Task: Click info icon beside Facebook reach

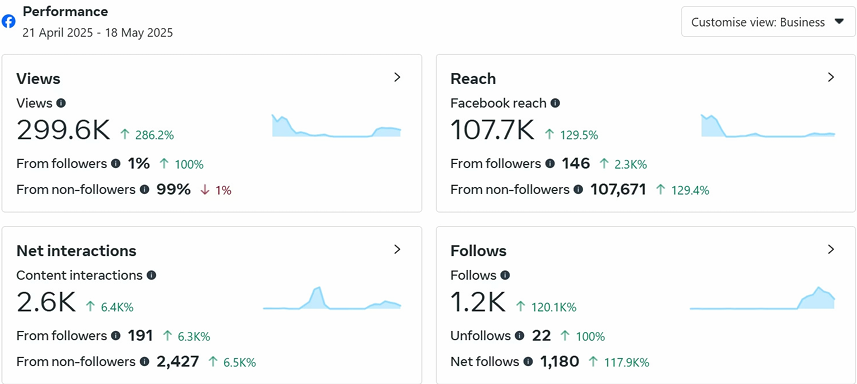Action: click(555, 103)
